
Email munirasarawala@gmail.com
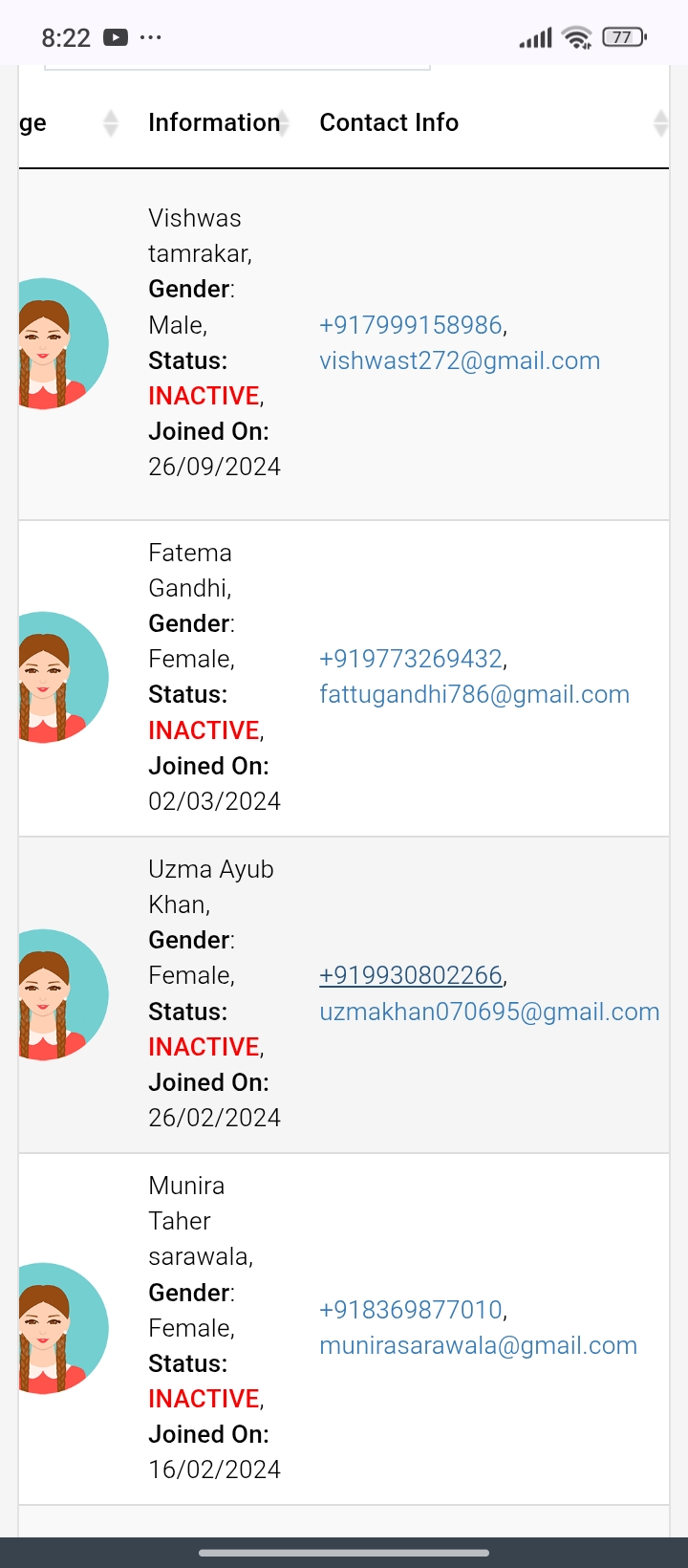tap(478, 1345)
